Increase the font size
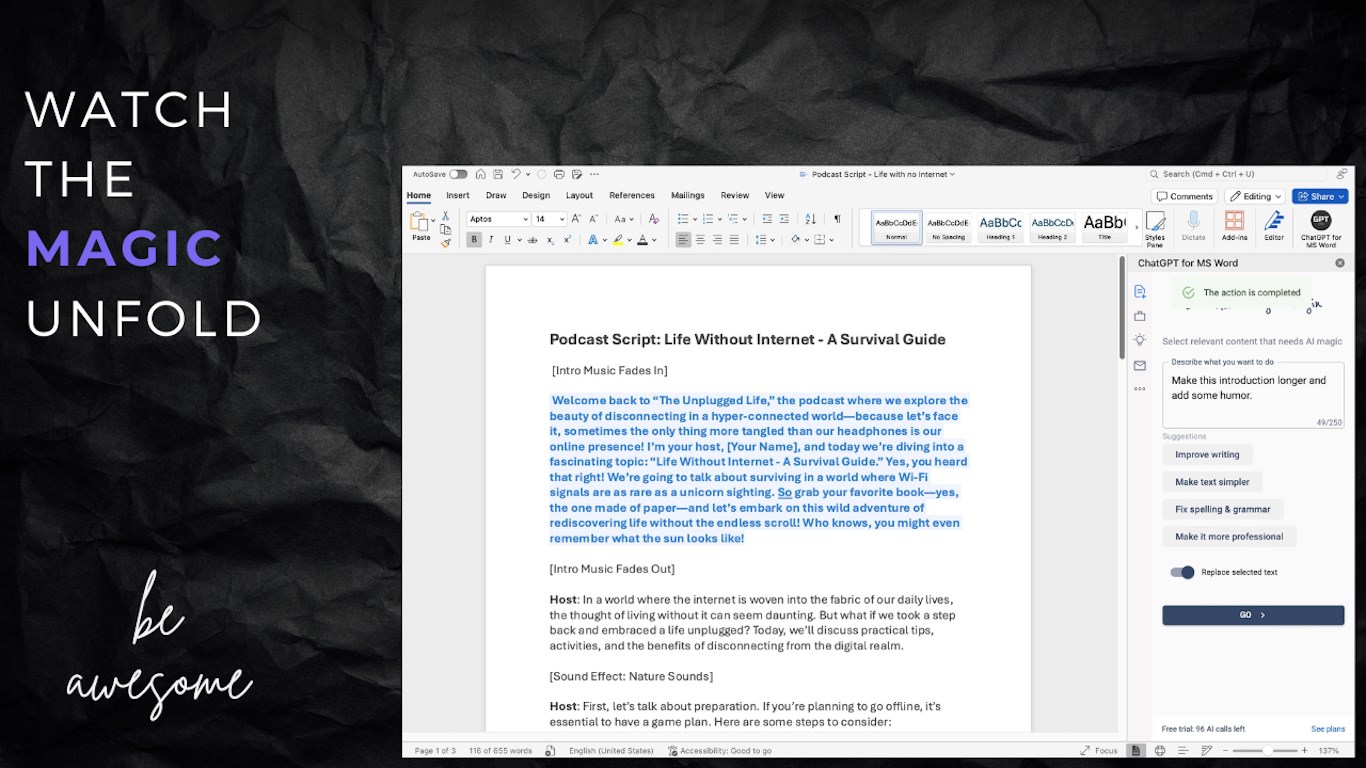 tap(578, 219)
